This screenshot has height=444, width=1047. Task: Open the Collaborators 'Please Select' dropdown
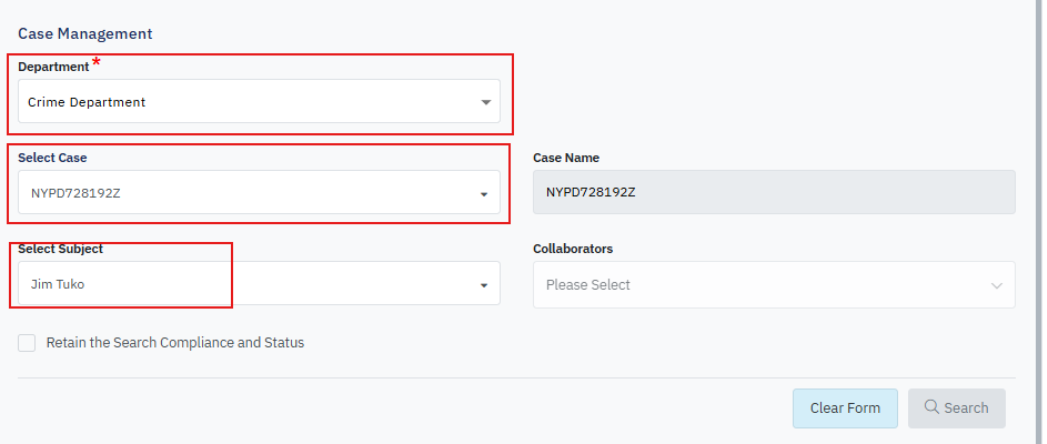pyautogui.click(x=760, y=285)
